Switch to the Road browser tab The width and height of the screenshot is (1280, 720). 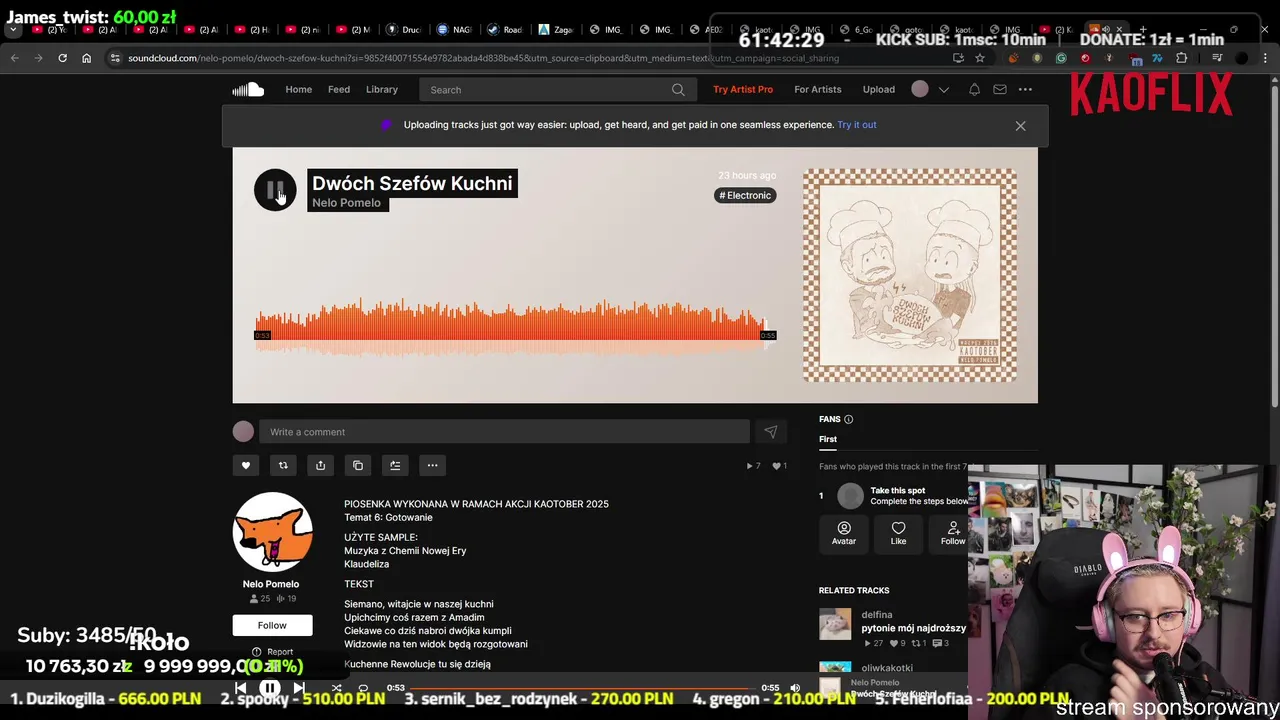tap(506, 30)
